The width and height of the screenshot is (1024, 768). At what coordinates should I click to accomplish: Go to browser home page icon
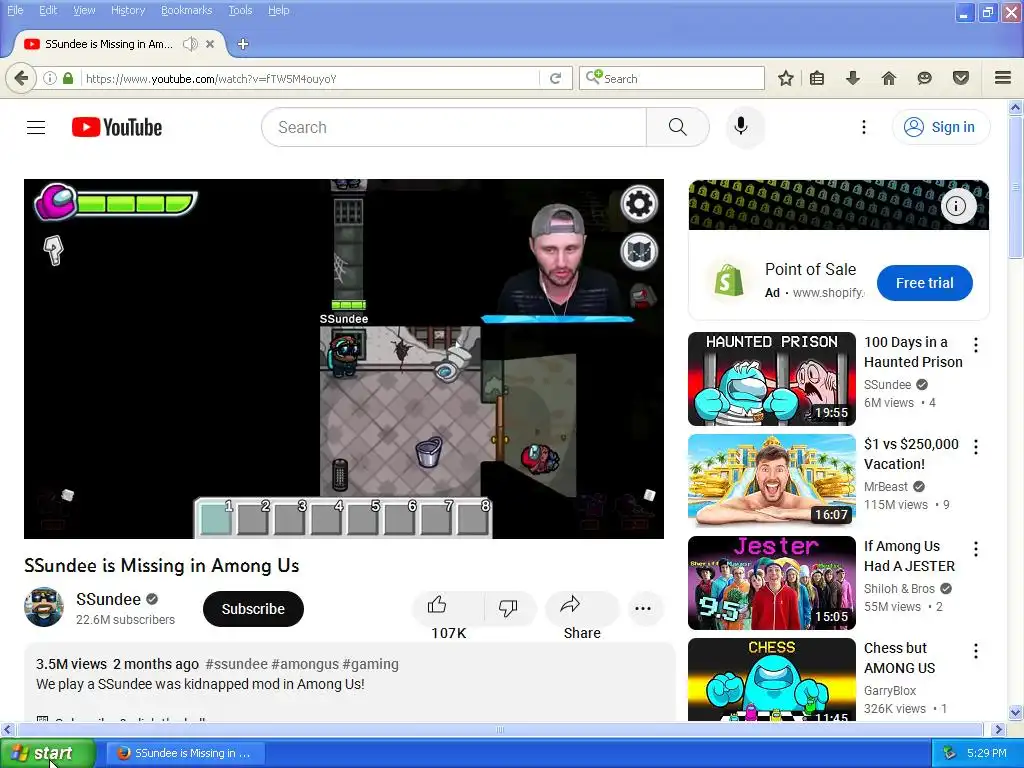tap(888, 78)
